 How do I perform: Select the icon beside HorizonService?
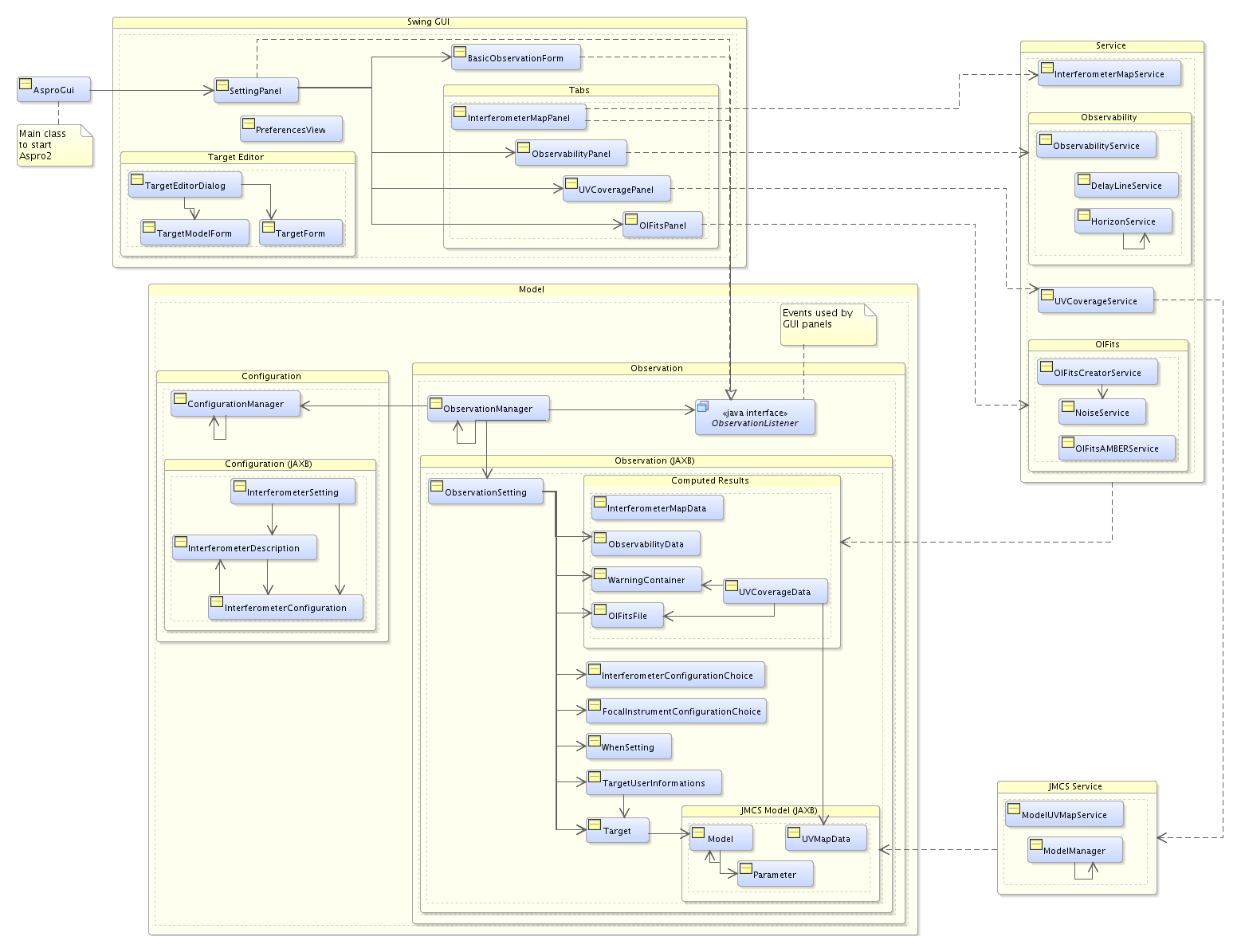pyautogui.click(x=1084, y=215)
